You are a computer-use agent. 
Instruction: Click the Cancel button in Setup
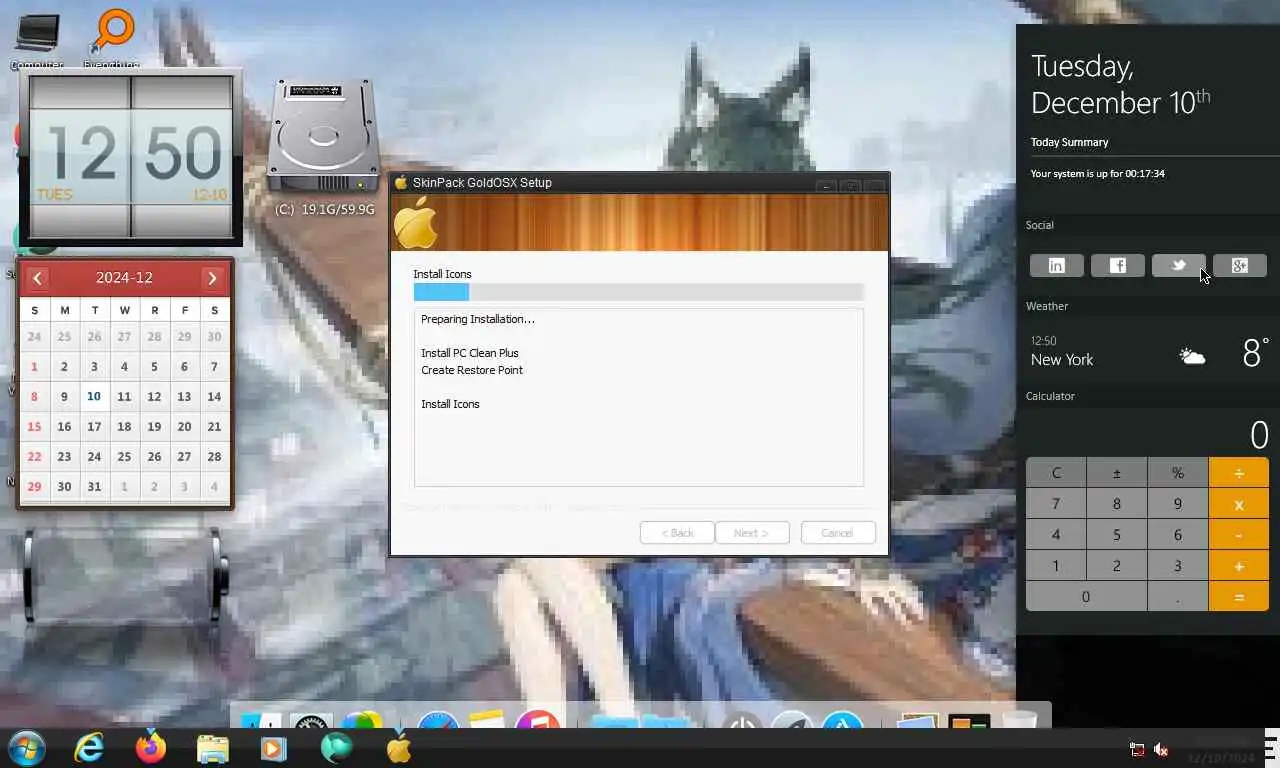(x=838, y=533)
